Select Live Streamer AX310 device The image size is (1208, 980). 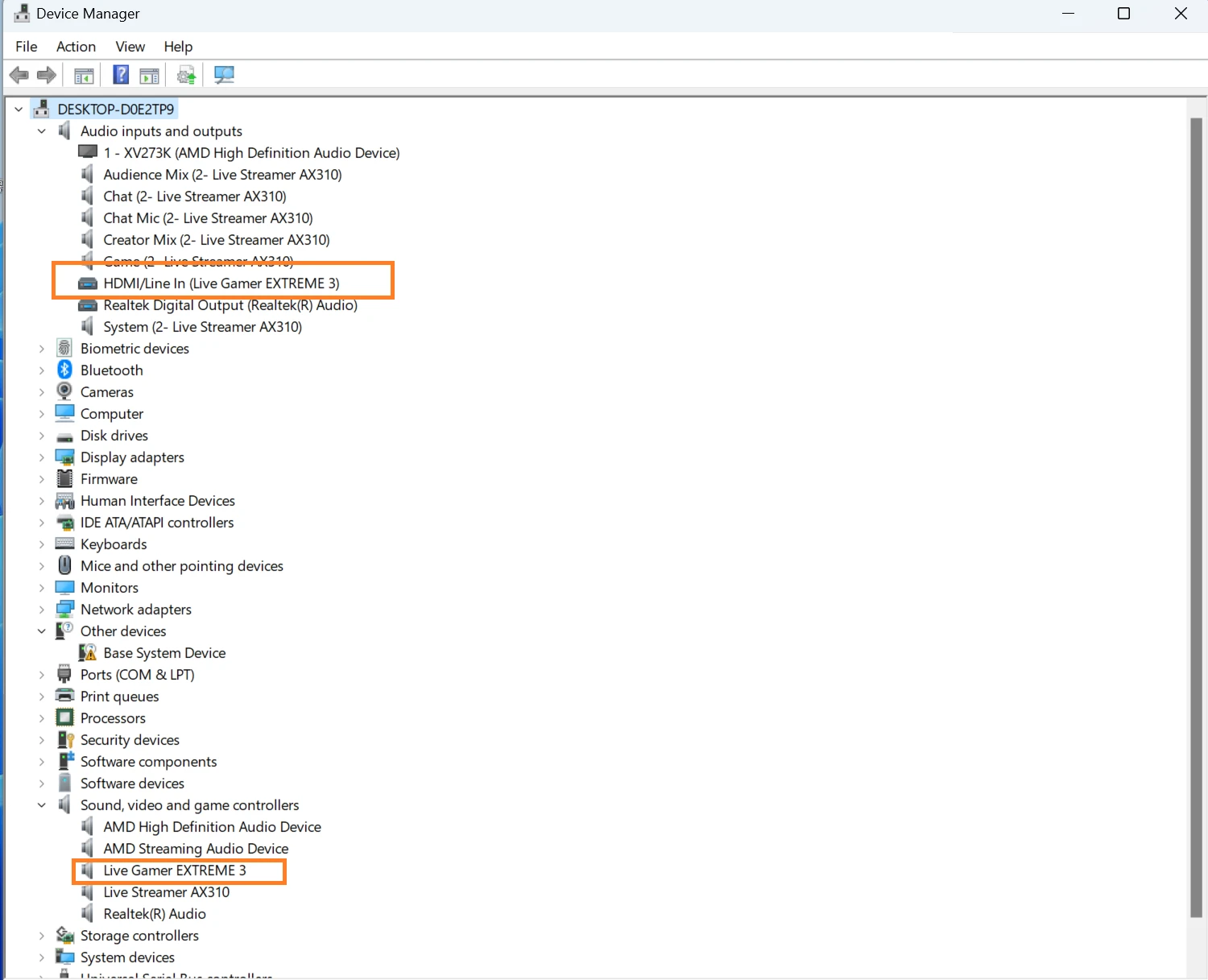click(166, 892)
